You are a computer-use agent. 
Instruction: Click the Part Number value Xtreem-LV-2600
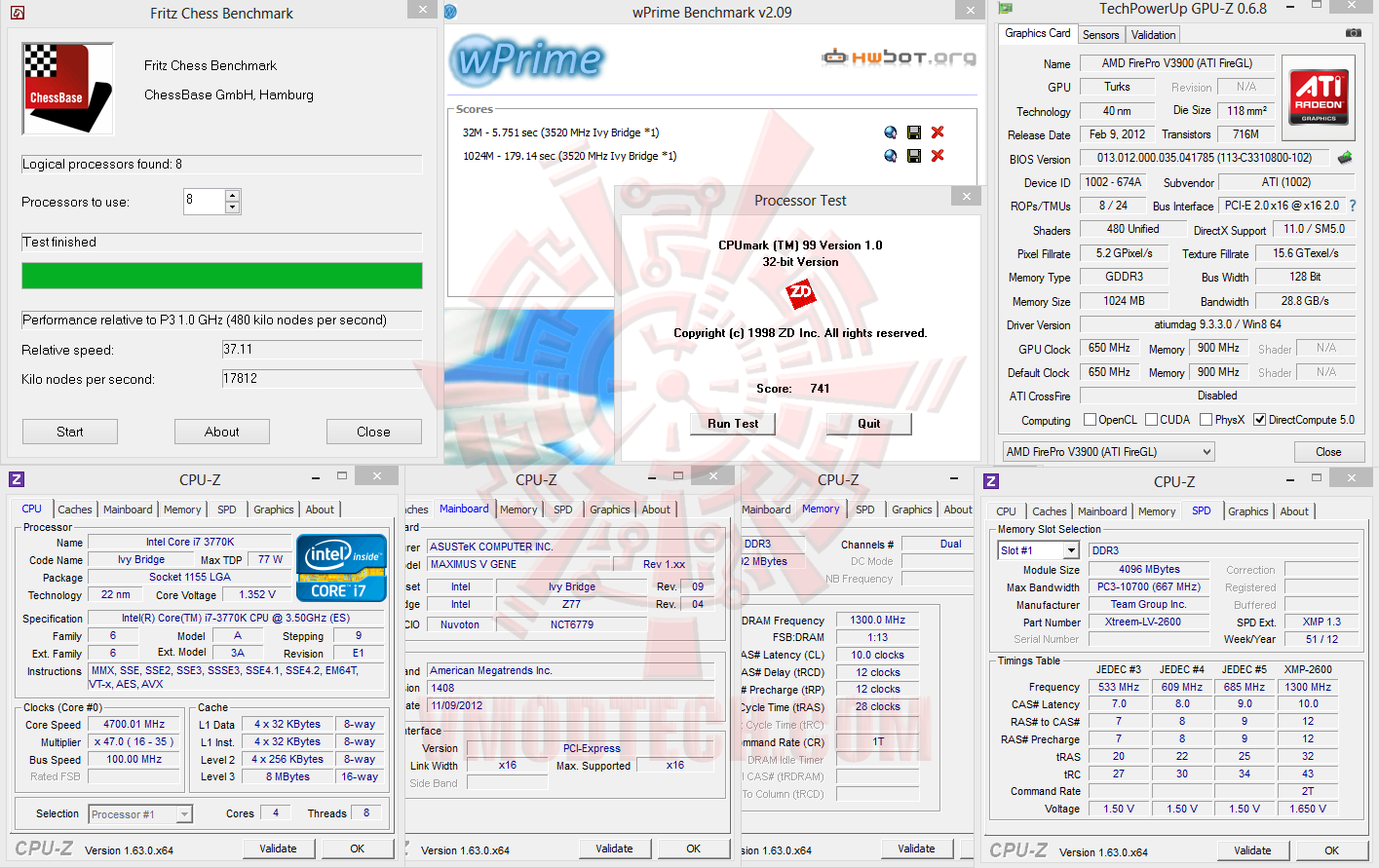1149,622
